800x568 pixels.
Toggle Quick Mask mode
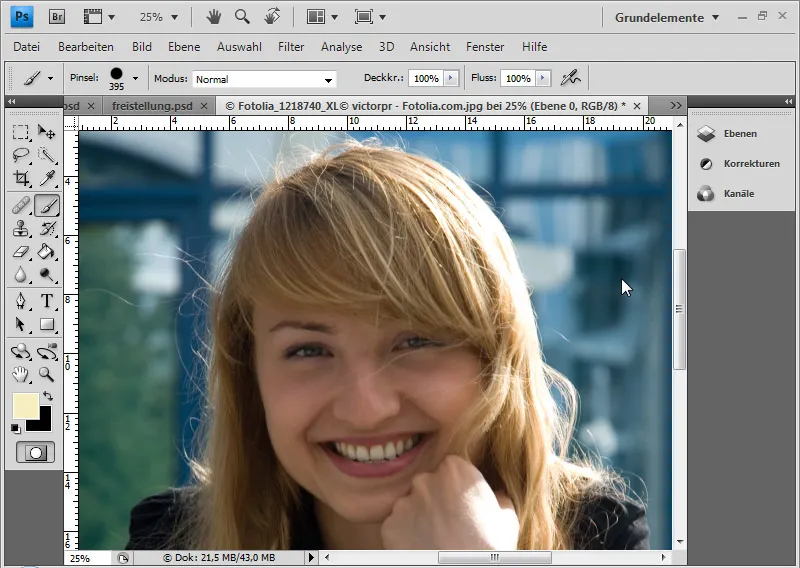[x=35, y=453]
